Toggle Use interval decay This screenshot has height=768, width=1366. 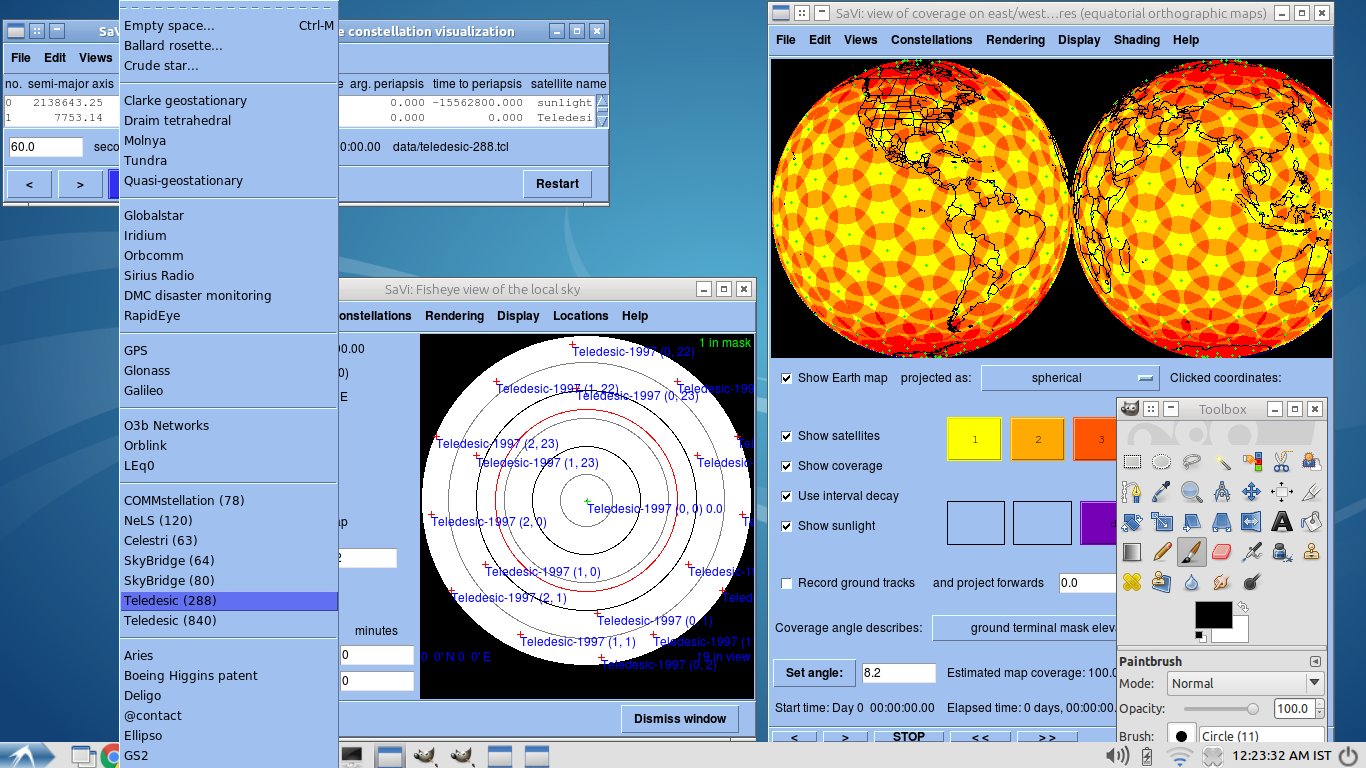[787, 496]
